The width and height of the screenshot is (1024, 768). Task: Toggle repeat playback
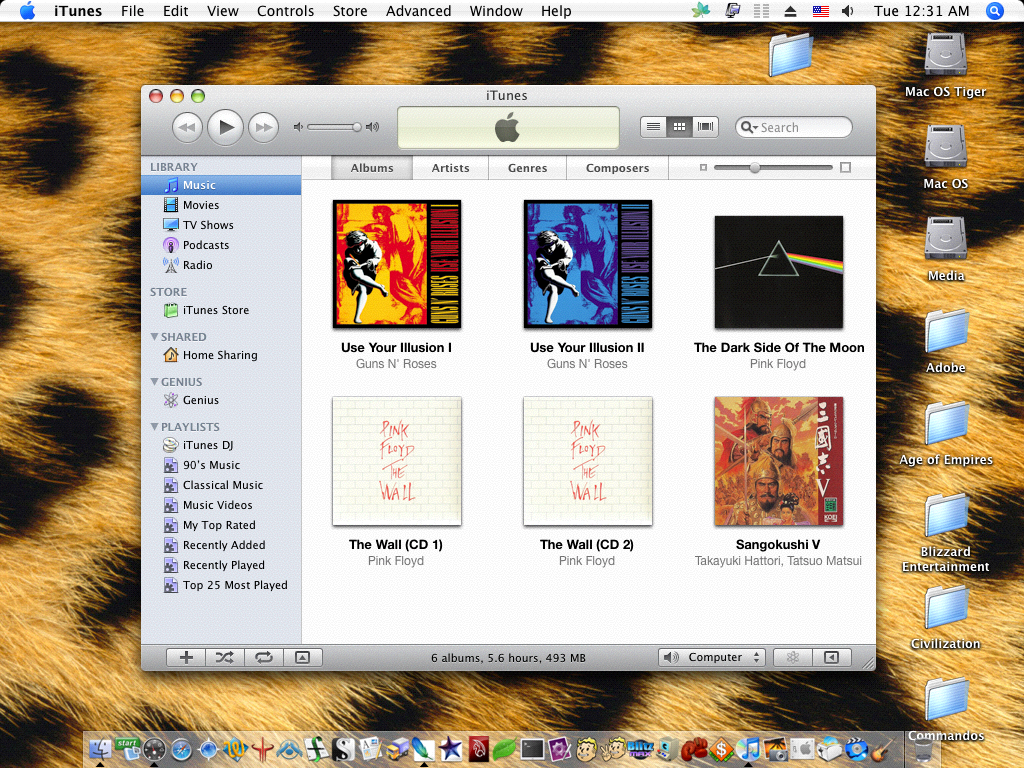[264, 657]
